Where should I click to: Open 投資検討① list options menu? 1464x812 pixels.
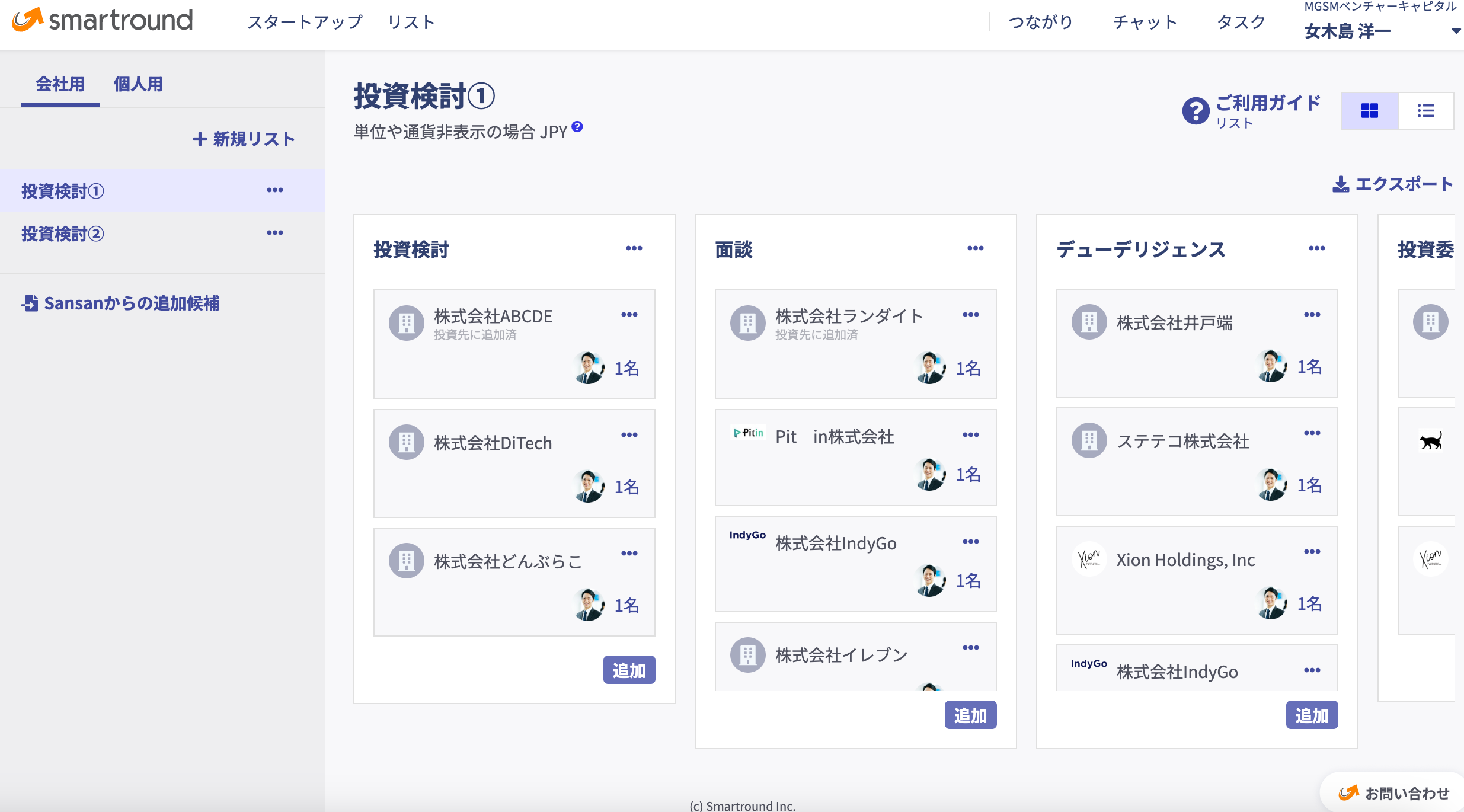point(274,190)
